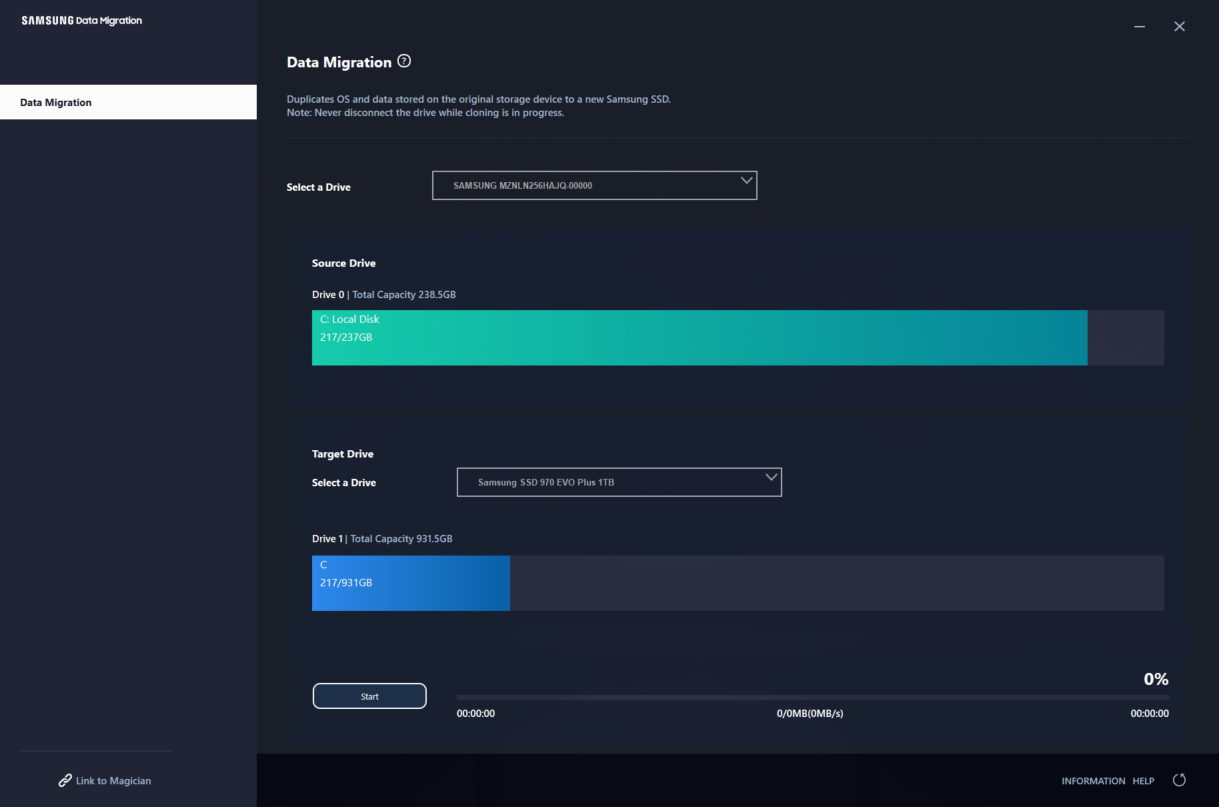Click the Source Drive heading
Viewport: 1219px width, 807px height.
[x=344, y=263]
